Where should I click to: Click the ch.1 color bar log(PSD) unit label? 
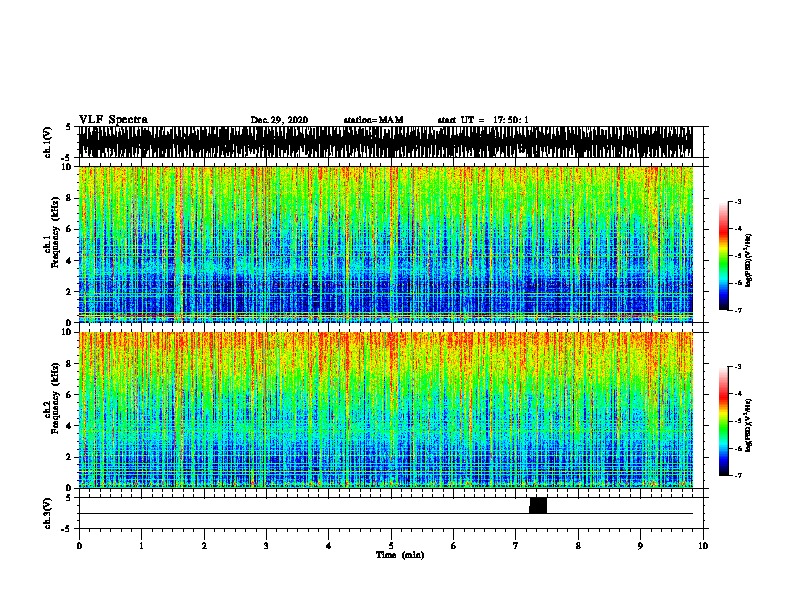pos(749,261)
